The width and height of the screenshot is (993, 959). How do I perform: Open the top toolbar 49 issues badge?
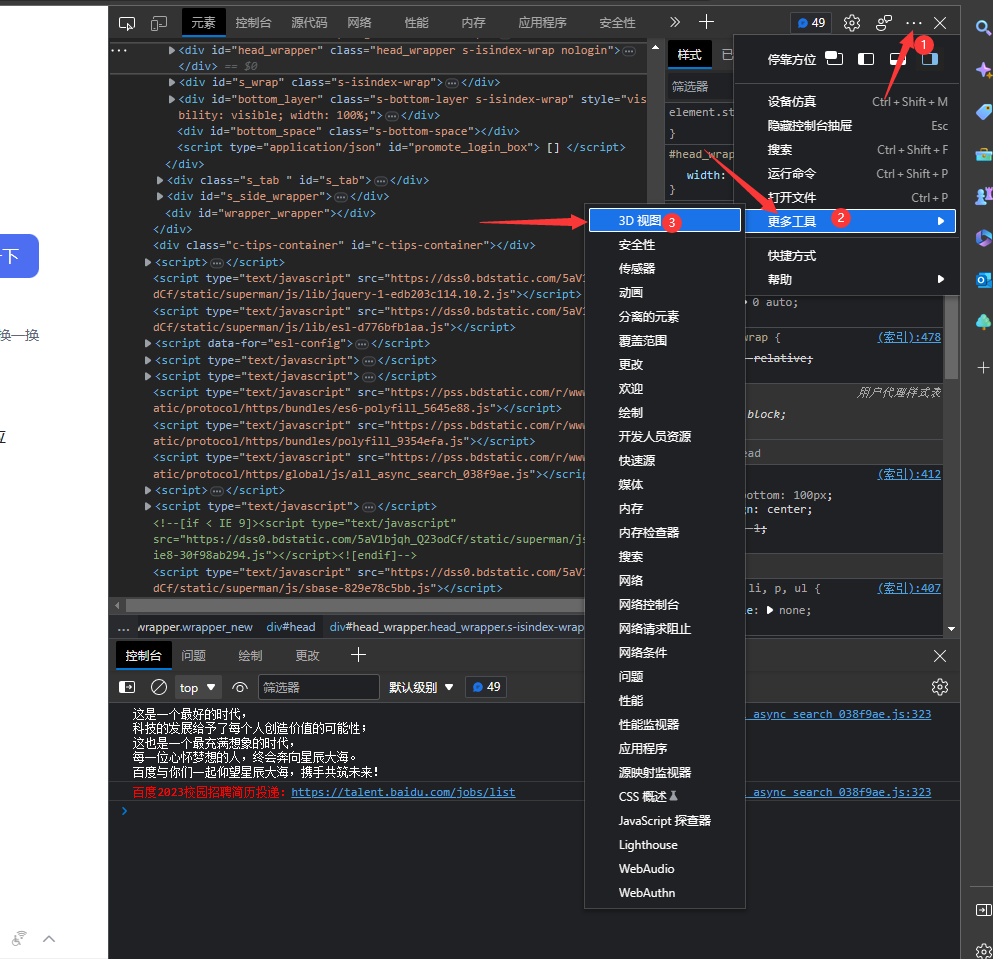811,23
